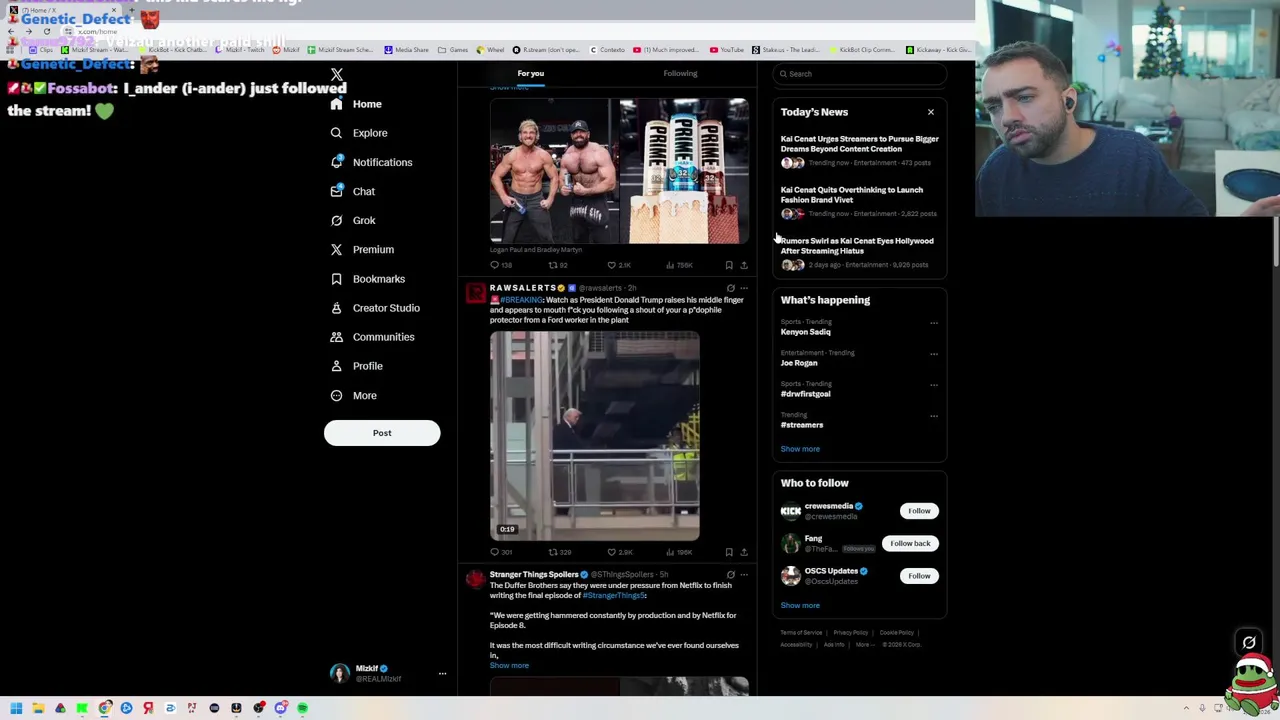
Task: Open Kai Cenat Quits Overthinking news story
Action: point(859,201)
